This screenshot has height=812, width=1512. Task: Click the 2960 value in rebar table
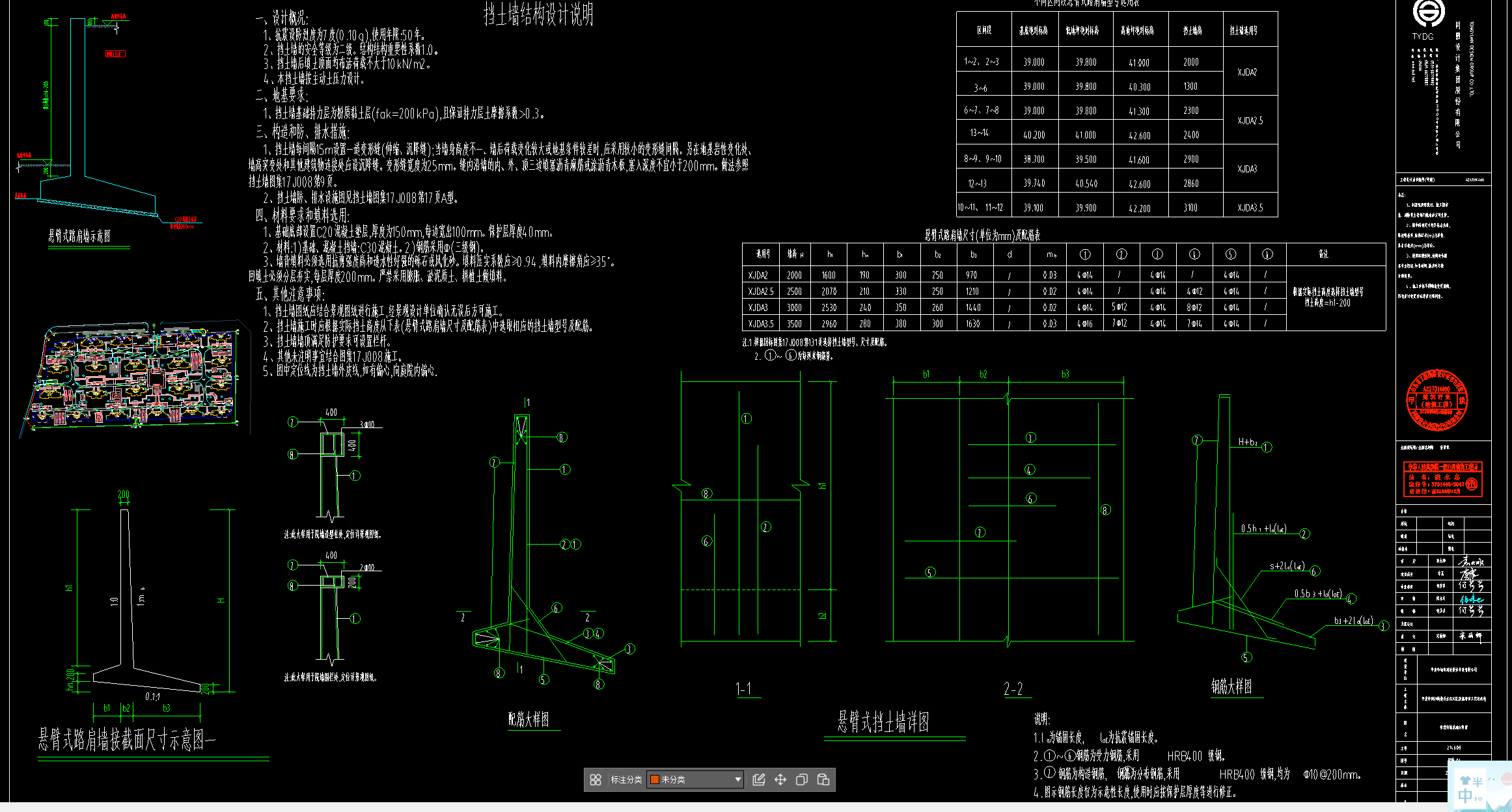click(x=829, y=323)
